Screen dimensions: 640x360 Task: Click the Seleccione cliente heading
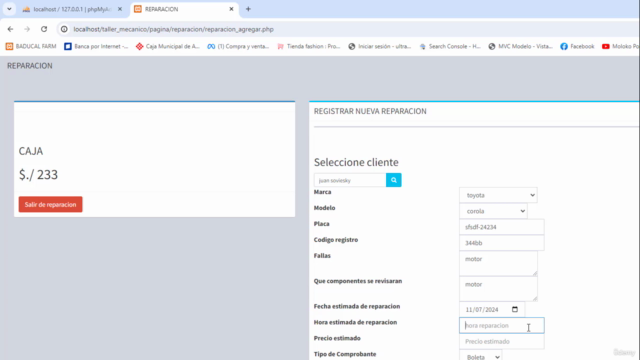point(356,162)
